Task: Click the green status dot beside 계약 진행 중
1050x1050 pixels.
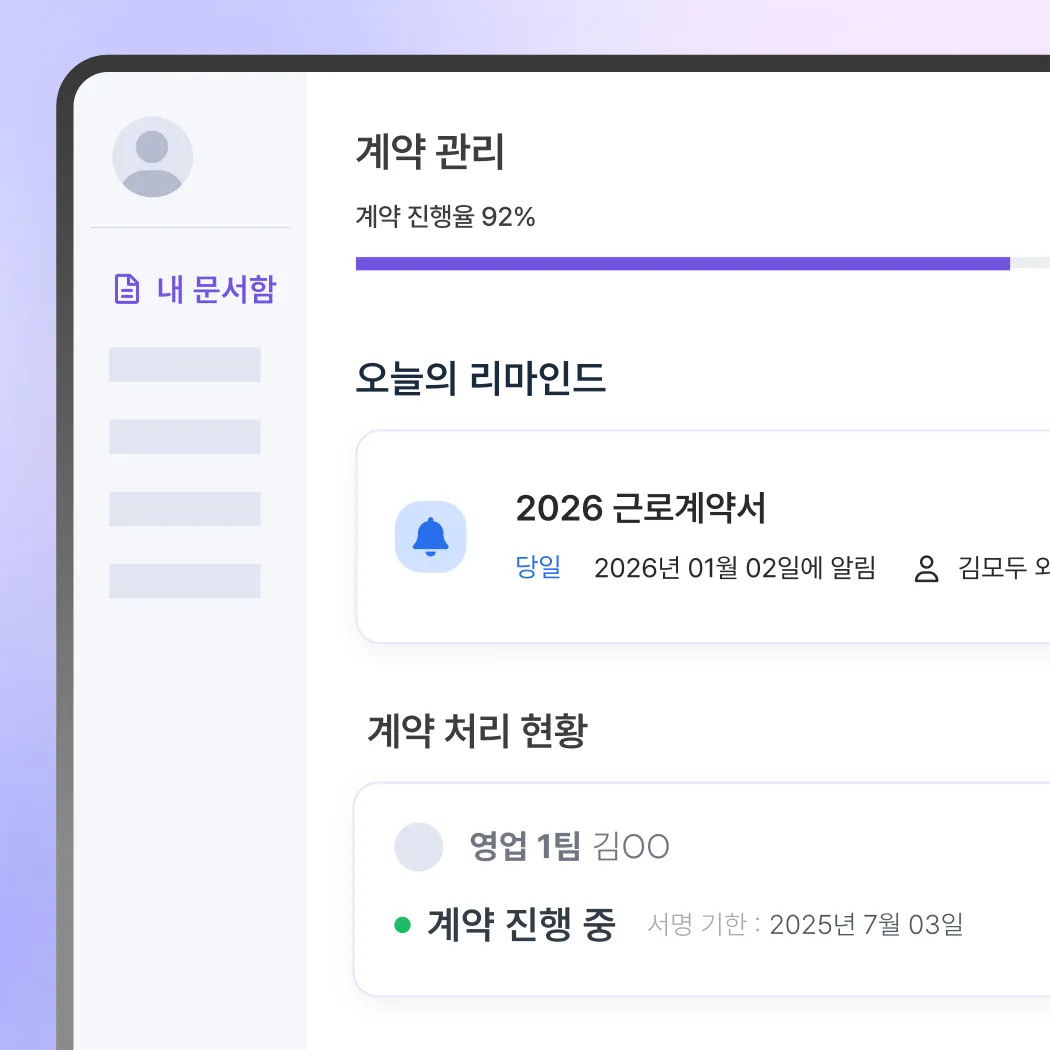Action: pyautogui.click(x=404, y=925)
